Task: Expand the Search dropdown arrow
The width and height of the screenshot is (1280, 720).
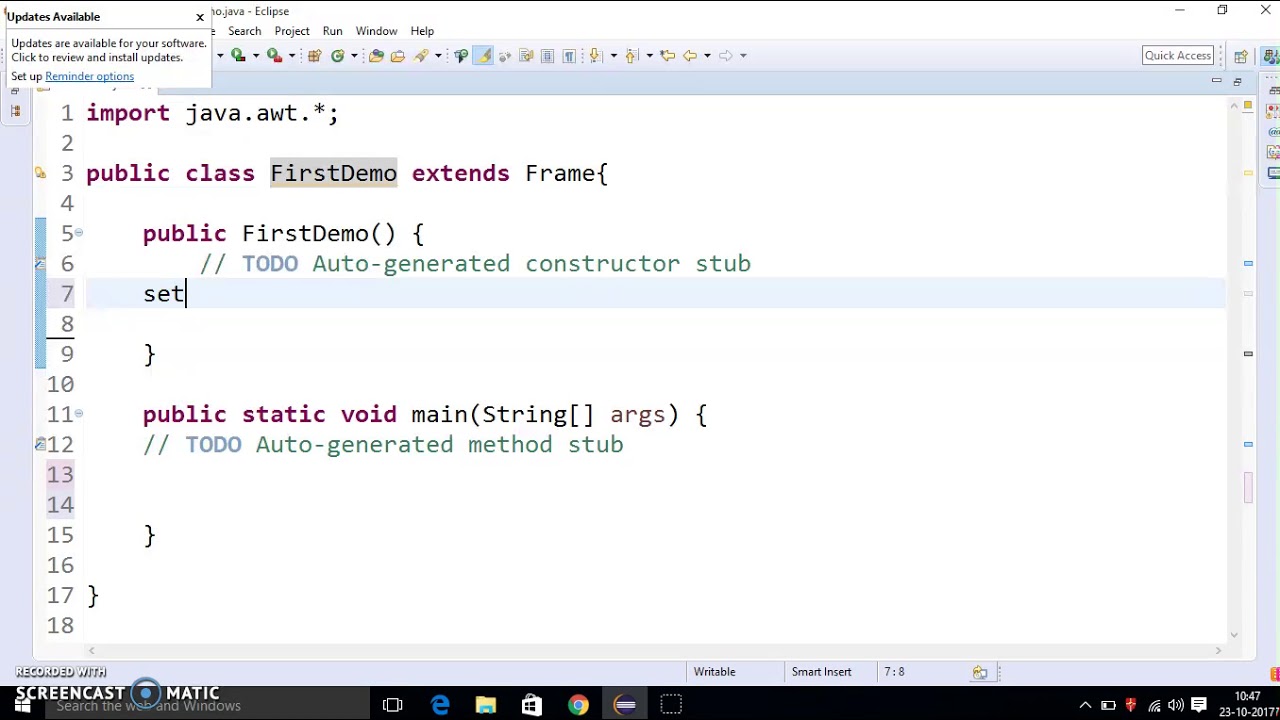Action: (438, 56)
